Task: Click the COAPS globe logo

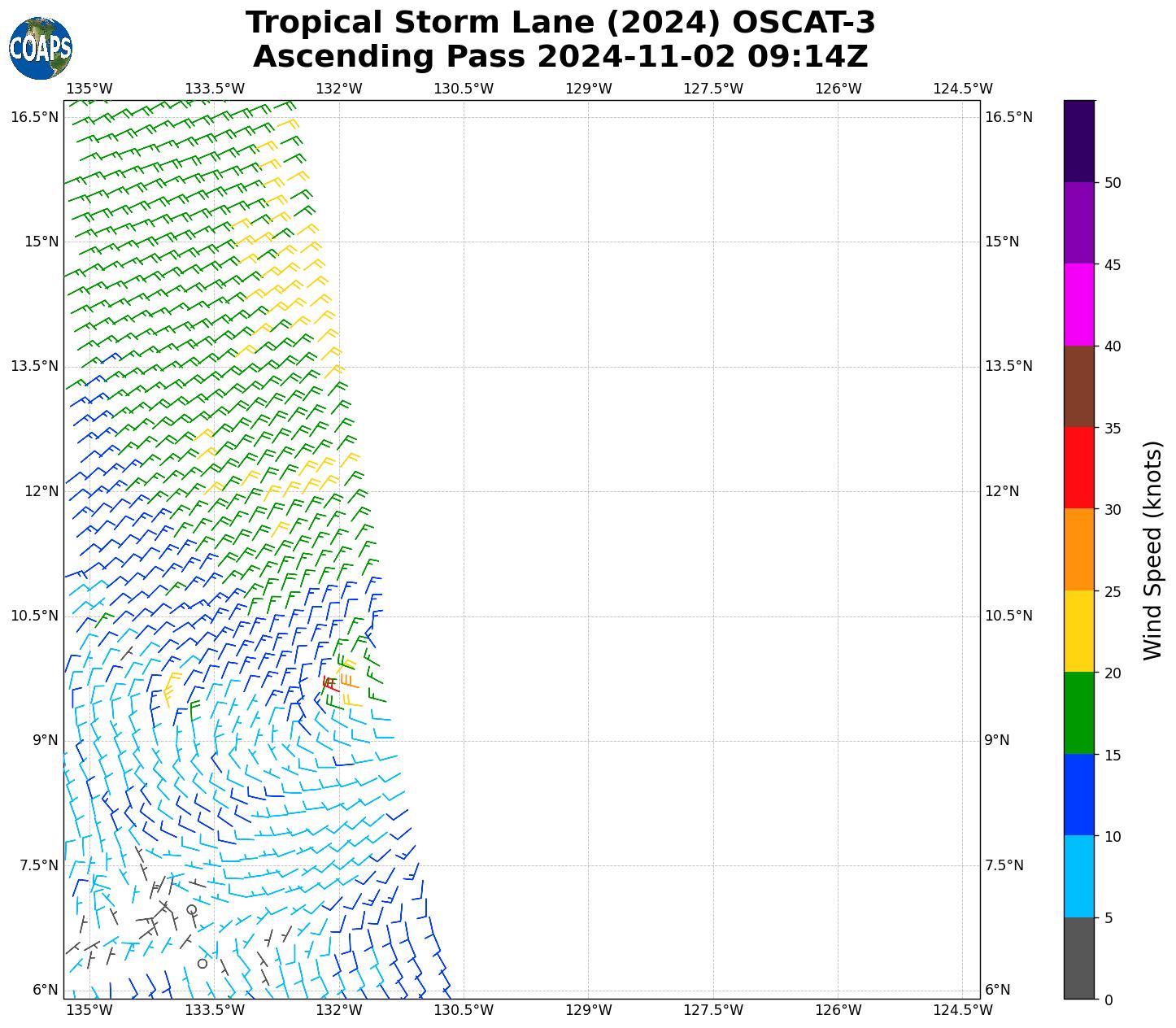Action: [x=40, y=49]
